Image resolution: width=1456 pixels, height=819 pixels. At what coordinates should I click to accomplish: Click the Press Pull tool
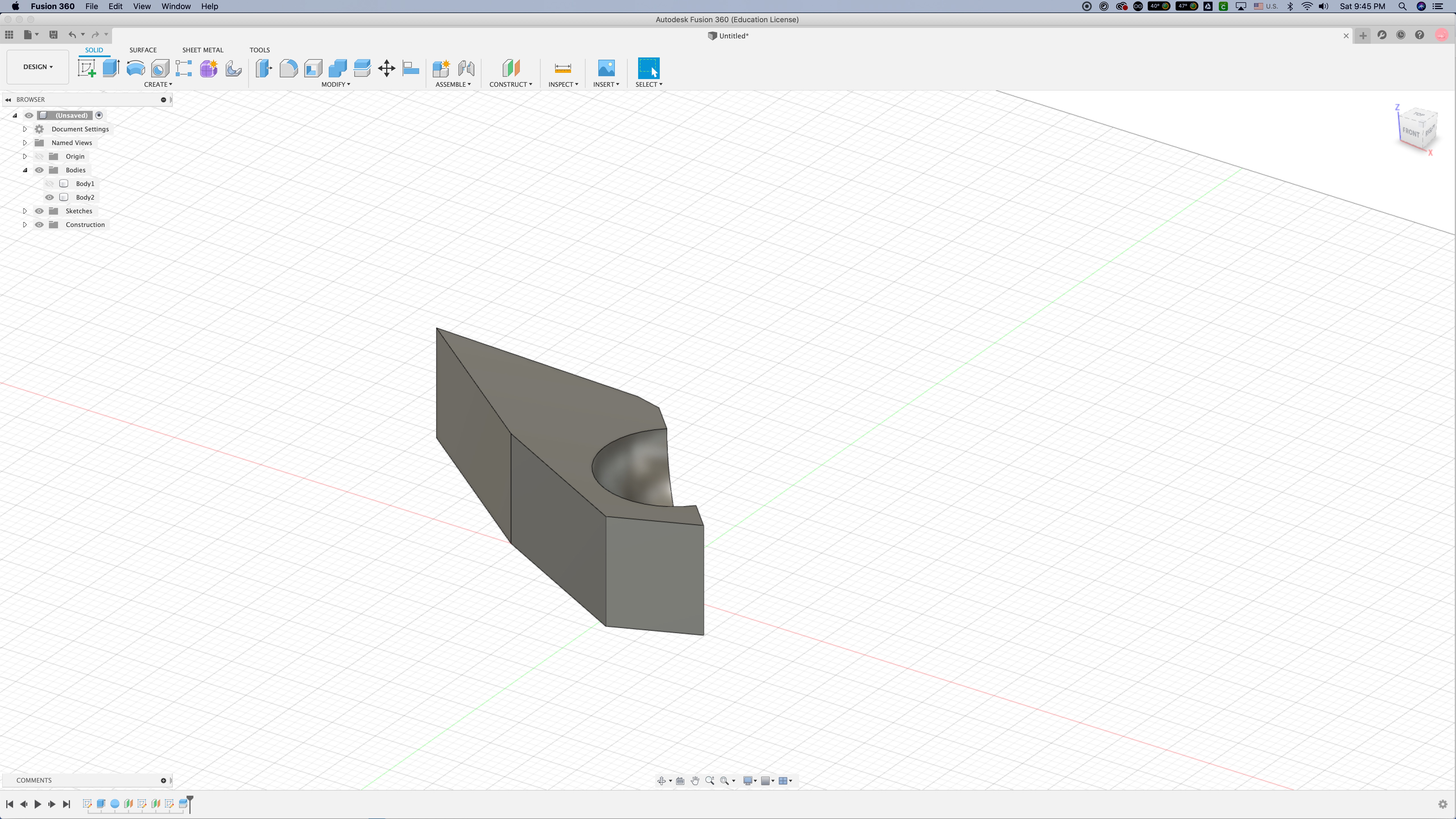pos(264,68)
